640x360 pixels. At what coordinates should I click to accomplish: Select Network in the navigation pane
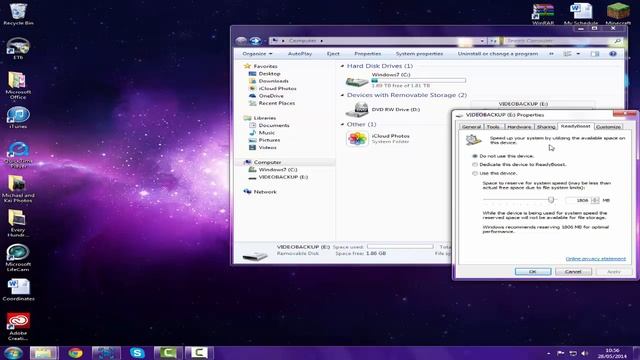(x=265, y=192)
